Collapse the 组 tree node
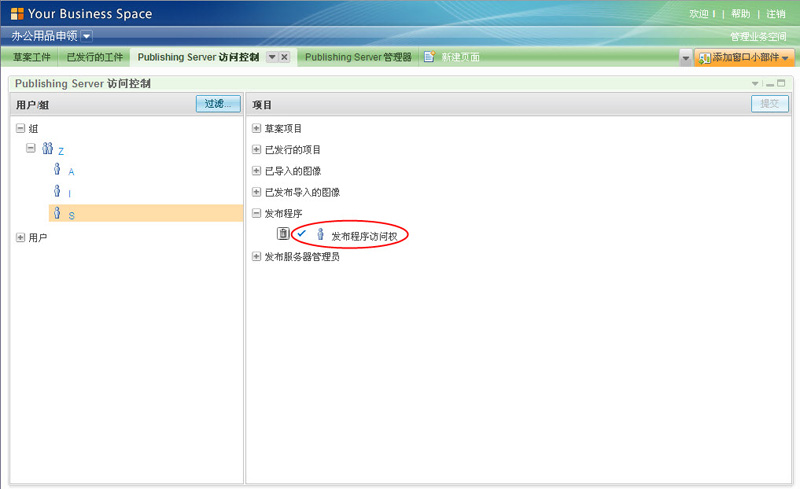Screen dimensions: 800x489 coord(20,128)
